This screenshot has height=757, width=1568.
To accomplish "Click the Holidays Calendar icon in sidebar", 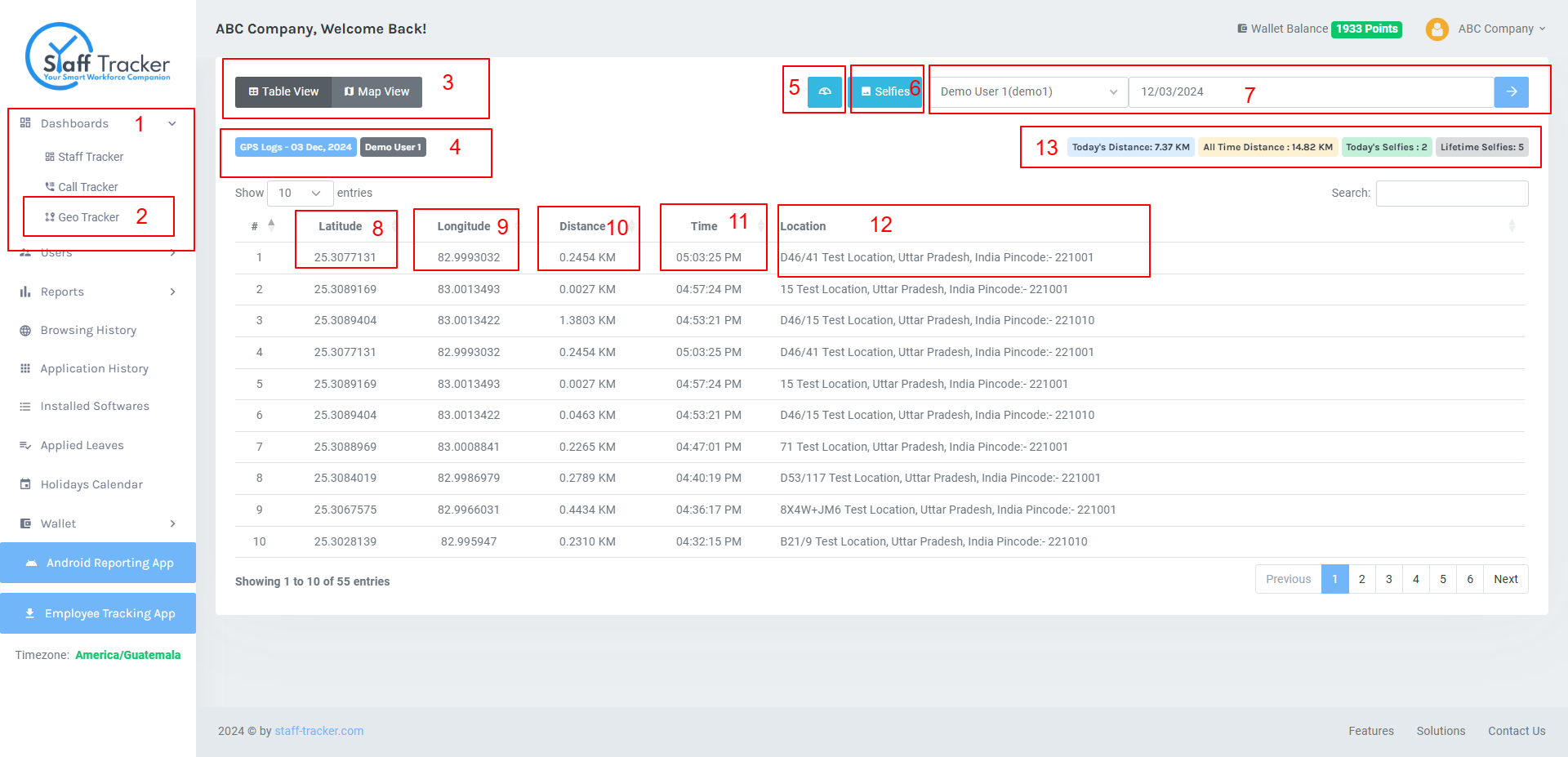I will point(25,484).
